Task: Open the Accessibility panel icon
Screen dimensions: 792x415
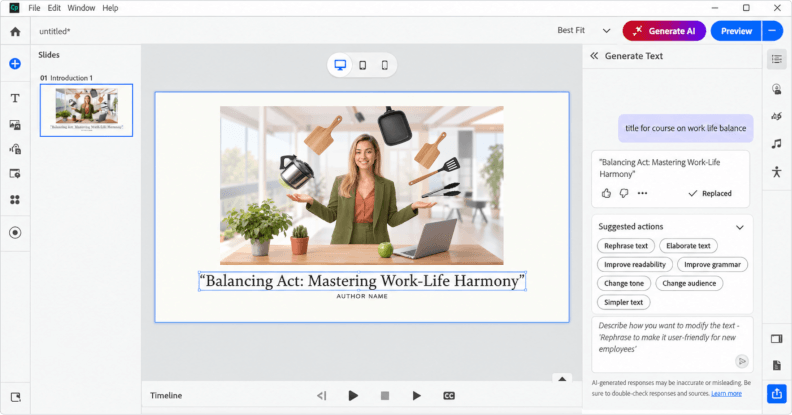Action: click(x=777, y=172)
